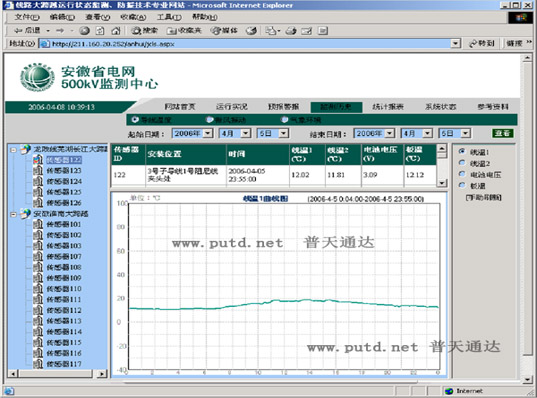Open the 参考资料 page
Viewport: 537px width, 398px height.
point(493,107)
